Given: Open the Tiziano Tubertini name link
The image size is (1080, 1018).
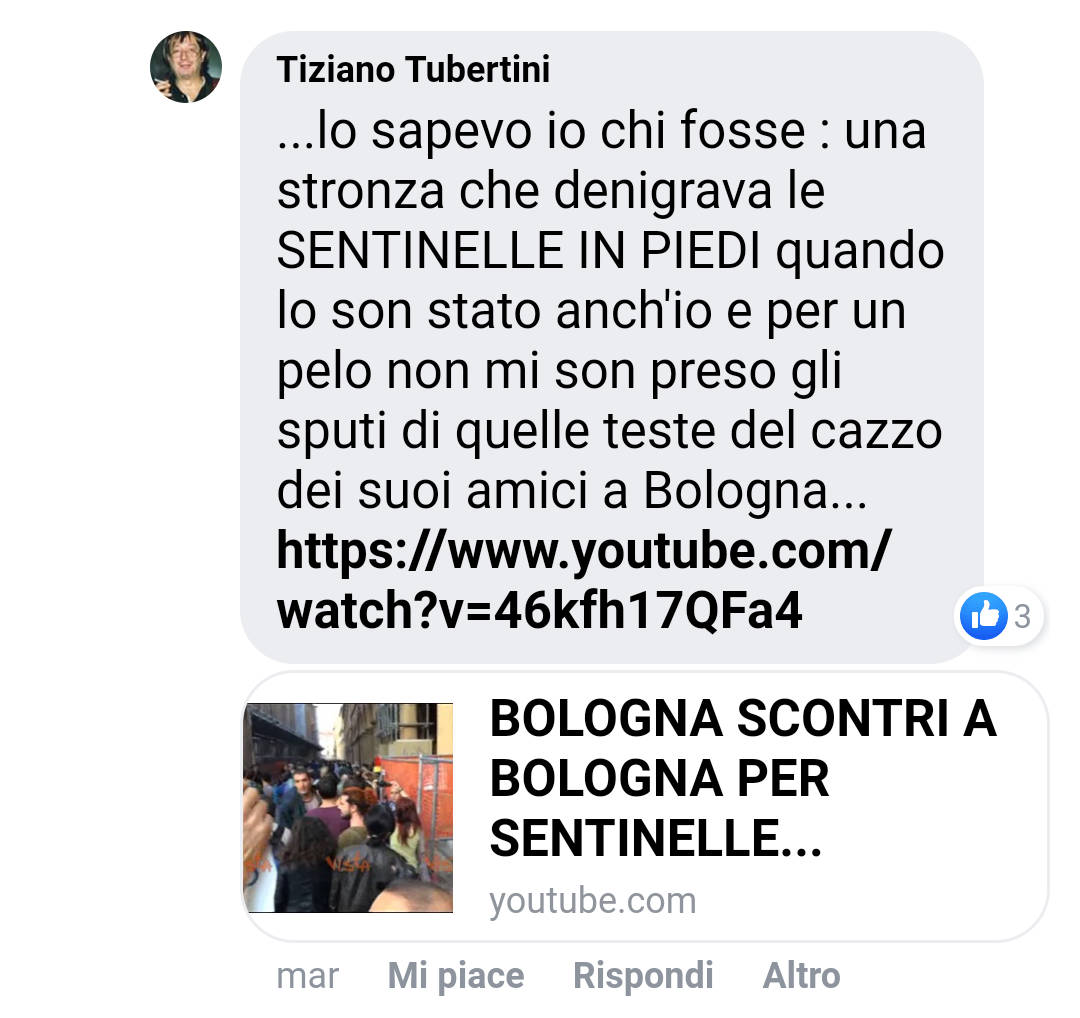Looking at the screenshot, I should click(x=413, y=70).
